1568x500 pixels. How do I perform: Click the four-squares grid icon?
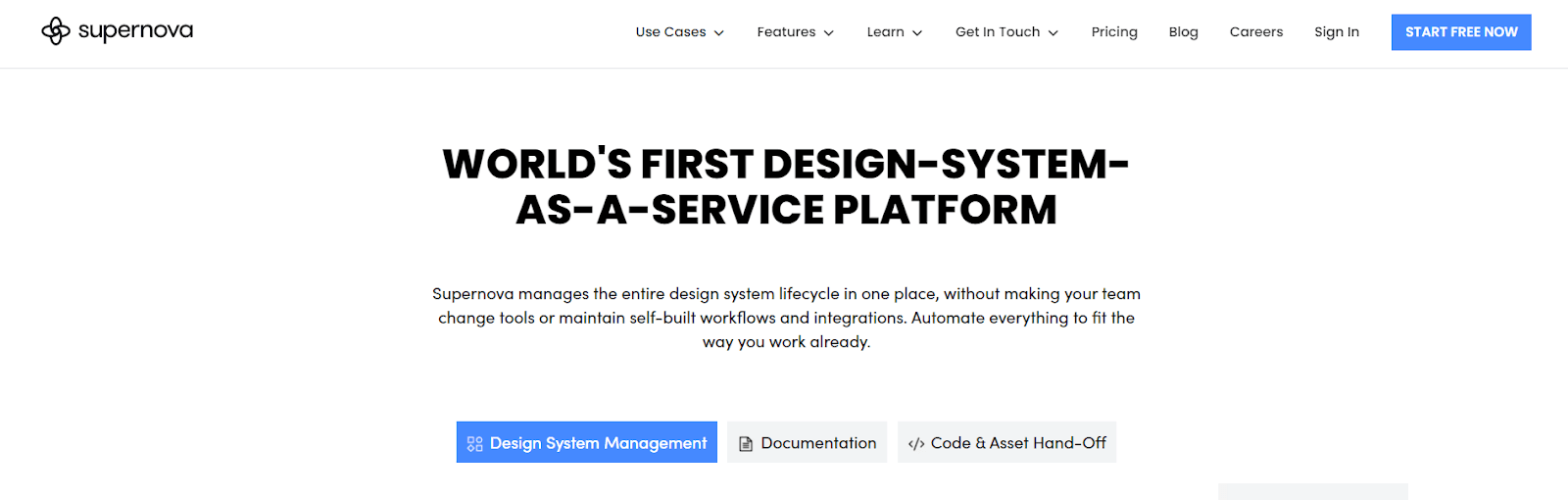pyautogui.click(x=475, y=444)
